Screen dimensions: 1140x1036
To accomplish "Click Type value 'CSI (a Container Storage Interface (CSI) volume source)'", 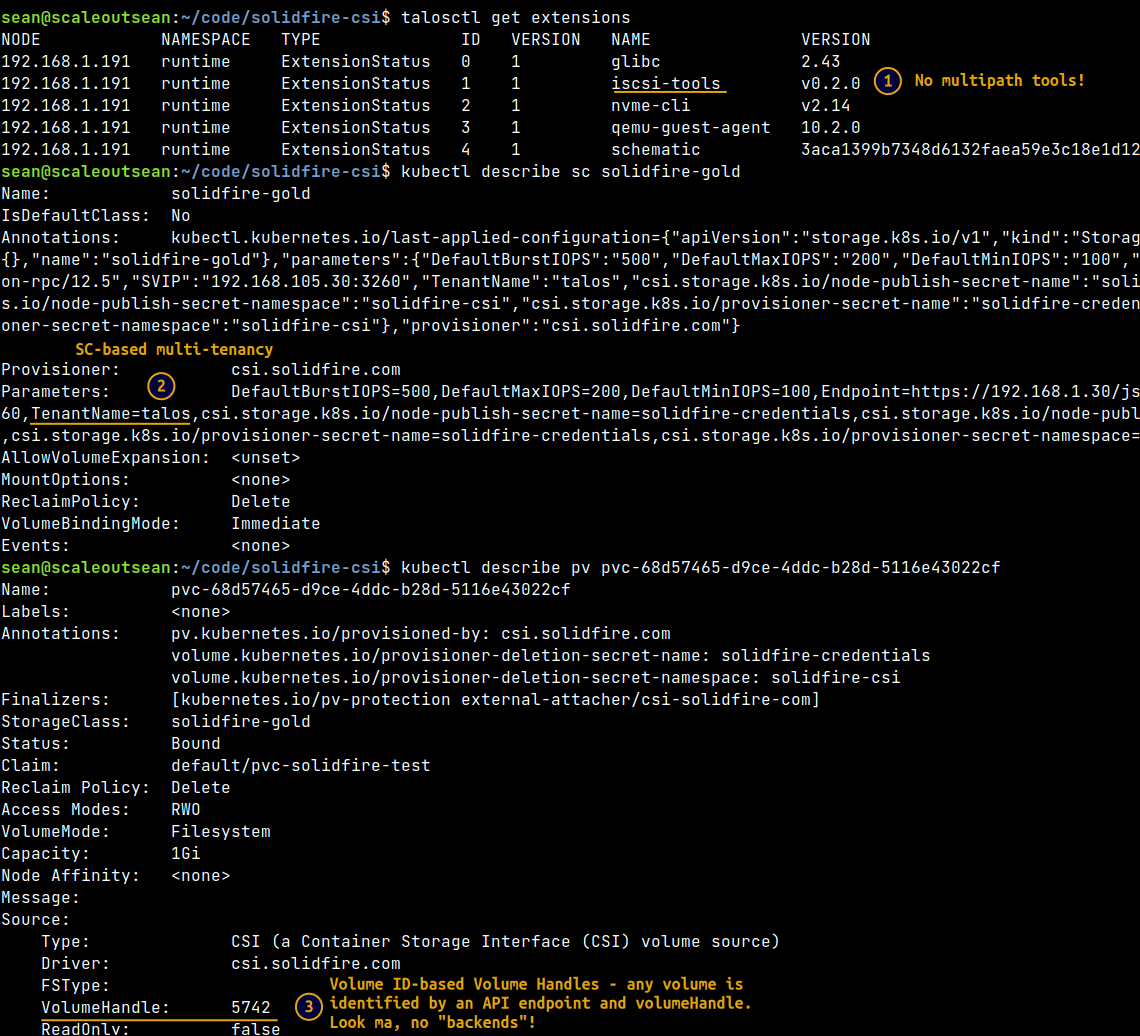I will pyautogui.click(x=505, y=941).
